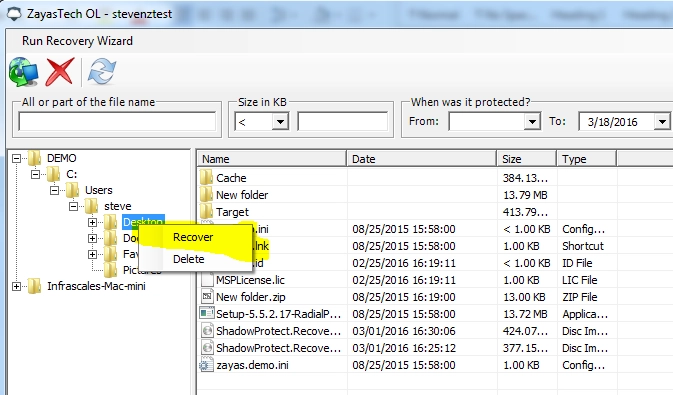Select Delete in the context menu
Viewport: 673px width, 395px height.
click(x=188, y=259)
